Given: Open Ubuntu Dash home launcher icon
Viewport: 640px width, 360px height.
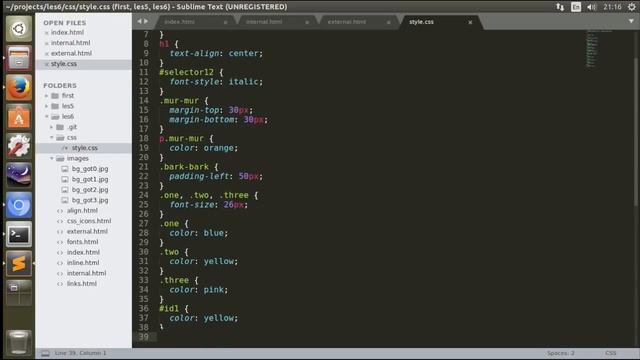Looking at the screenshot, I should [19, 29].
